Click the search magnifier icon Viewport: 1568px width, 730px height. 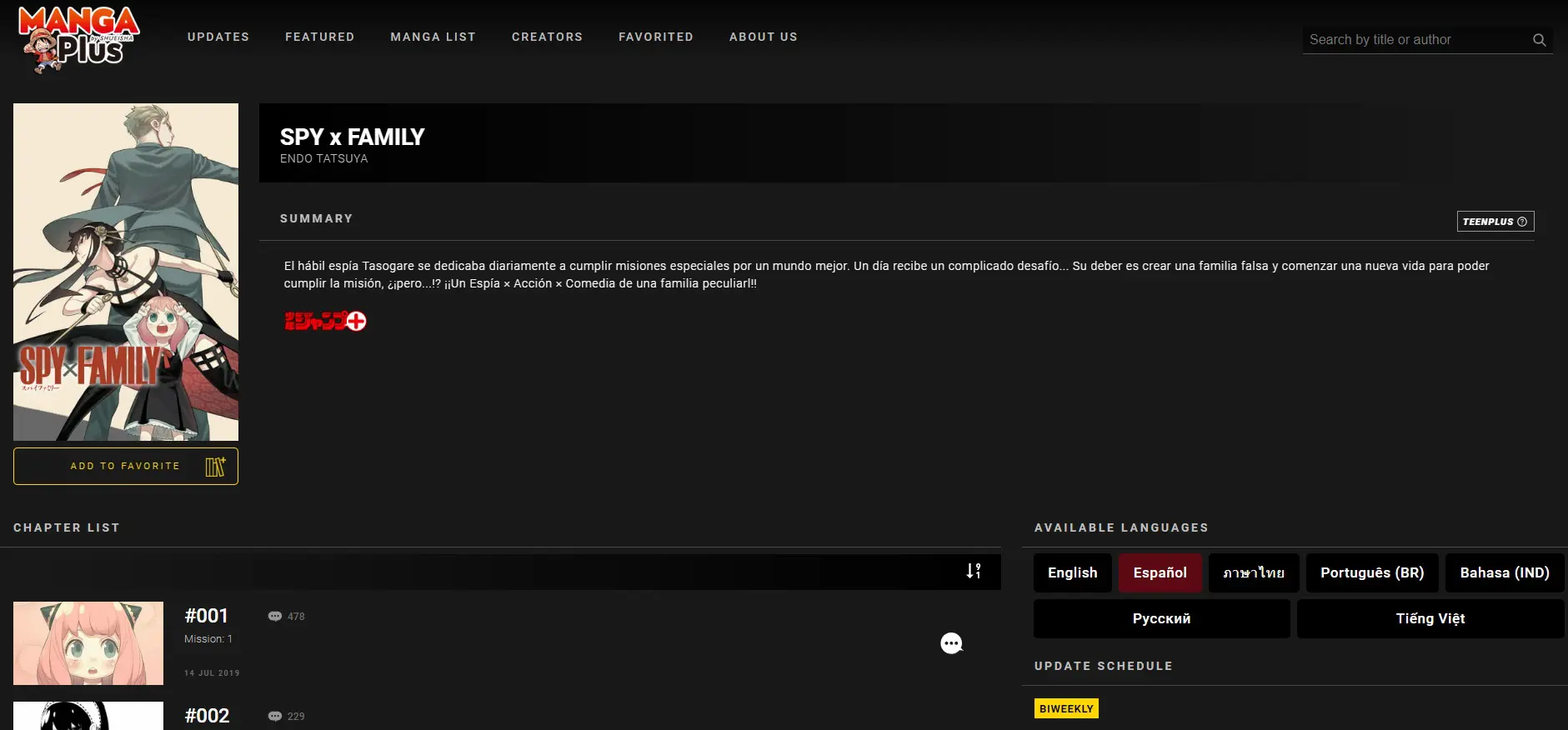[1539, 40]
